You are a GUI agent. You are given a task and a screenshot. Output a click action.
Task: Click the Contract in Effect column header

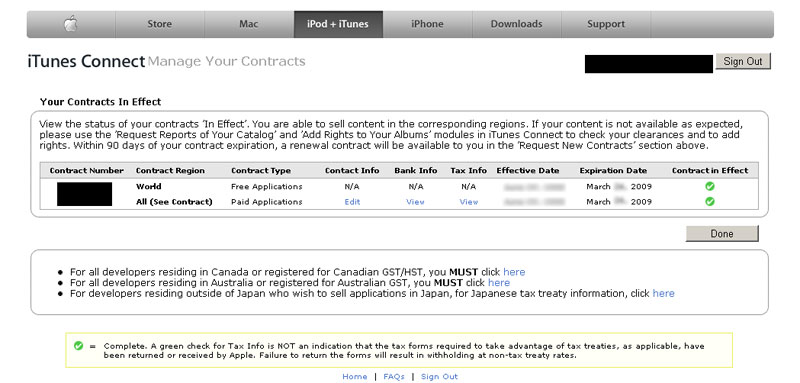pyautogui.click(x=710, y=171)
